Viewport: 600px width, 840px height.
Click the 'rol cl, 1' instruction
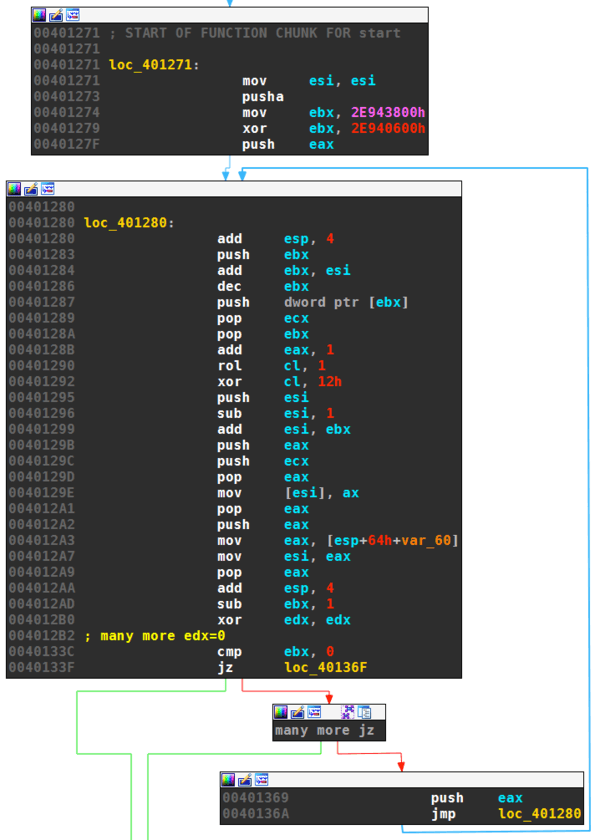[271, 366]
